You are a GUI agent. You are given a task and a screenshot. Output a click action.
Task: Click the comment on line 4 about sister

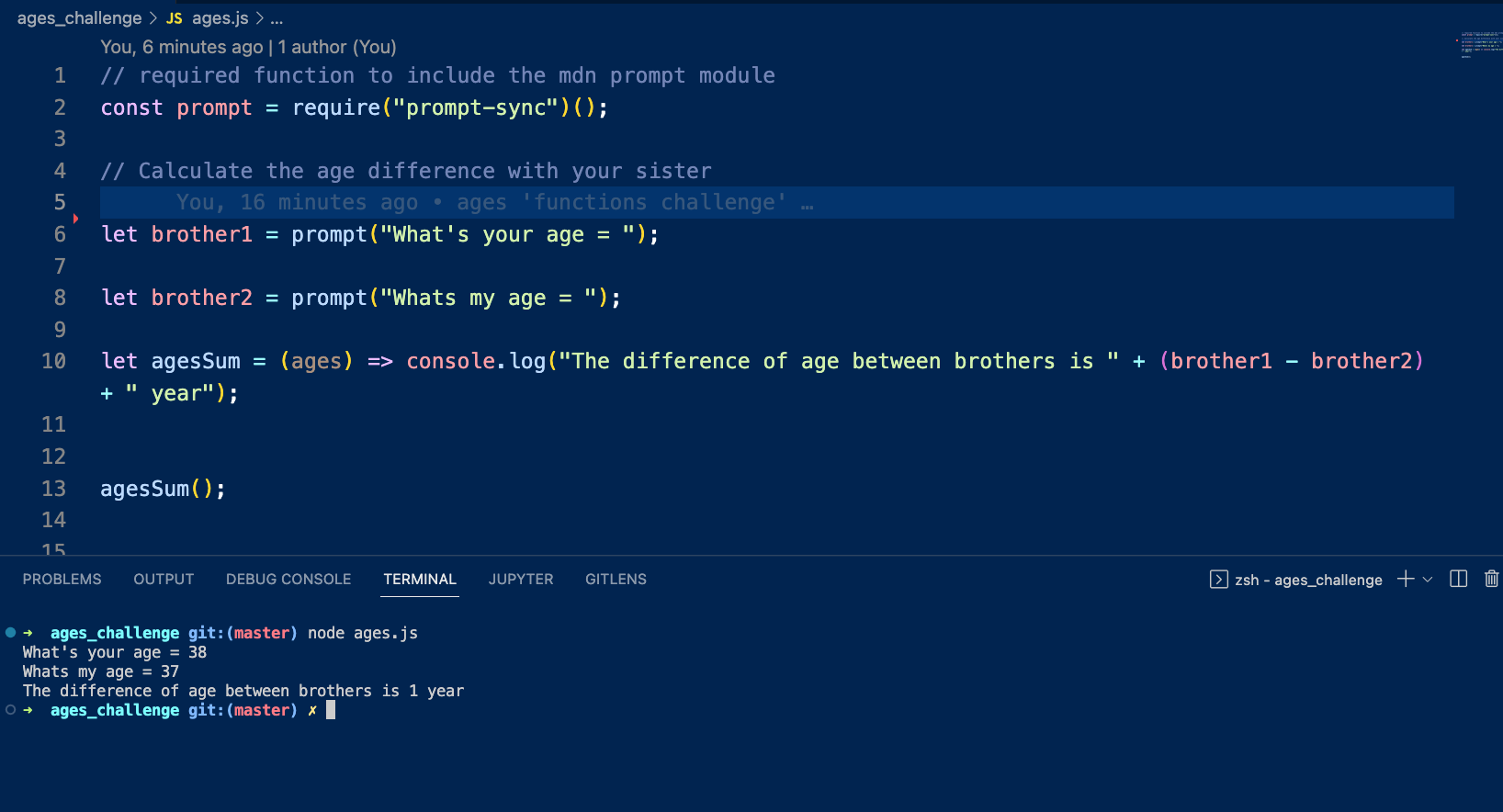pyautogui.click(x=406, y=171)
